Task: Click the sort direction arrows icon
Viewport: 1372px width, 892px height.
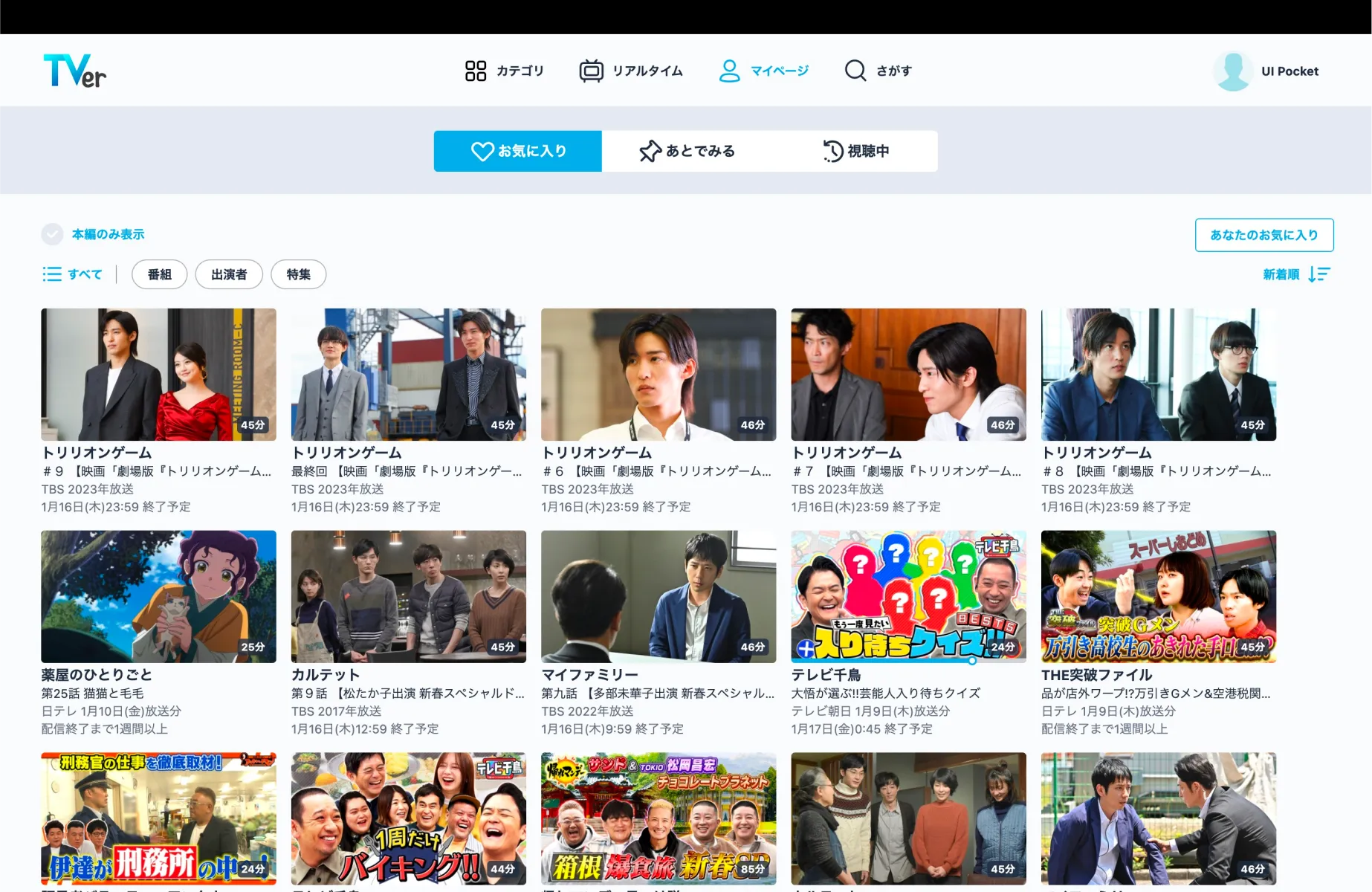Action: (1321, 274)
